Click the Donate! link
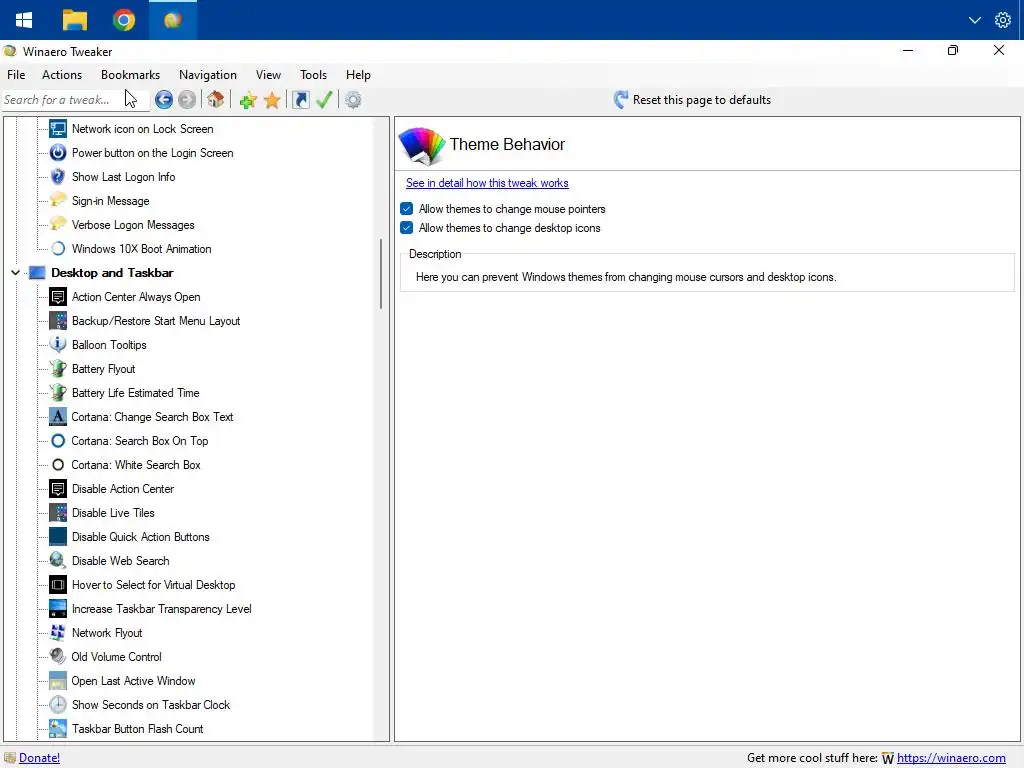The height and width of the screenshot is (768, 1024). [x=39, y=758]
